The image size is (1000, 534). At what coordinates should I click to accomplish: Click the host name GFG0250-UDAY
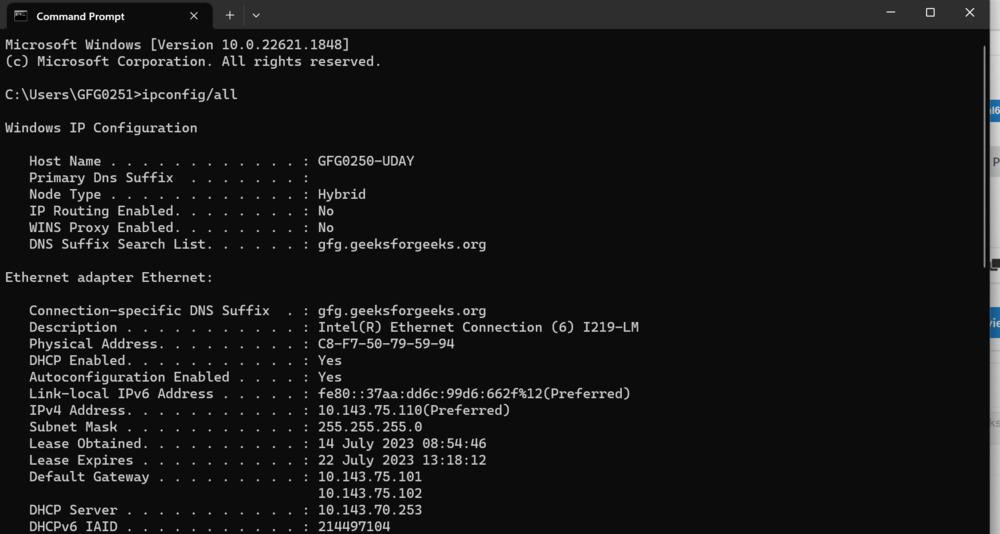coord(365,161)
